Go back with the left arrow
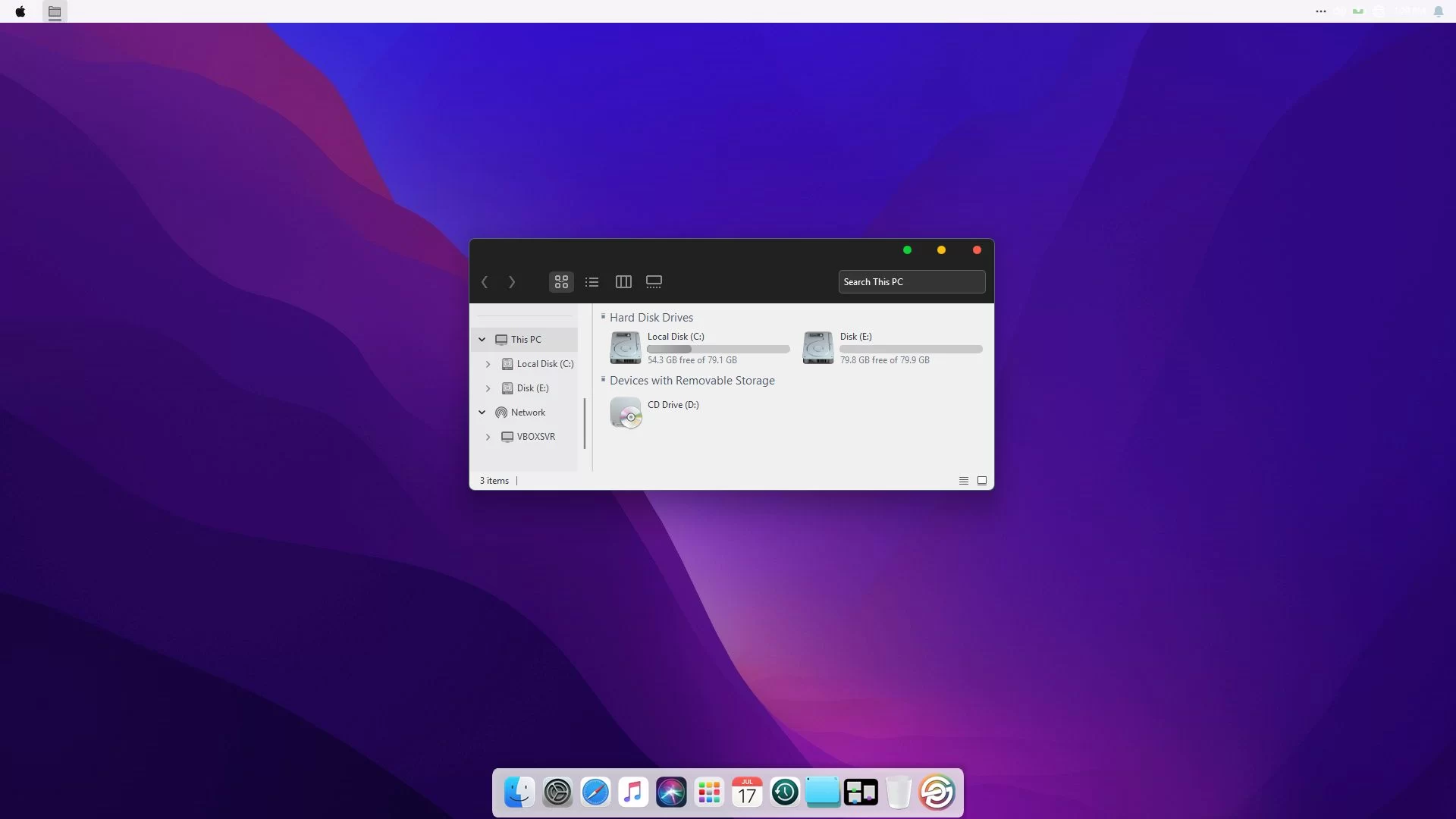 tap(485, 282)
